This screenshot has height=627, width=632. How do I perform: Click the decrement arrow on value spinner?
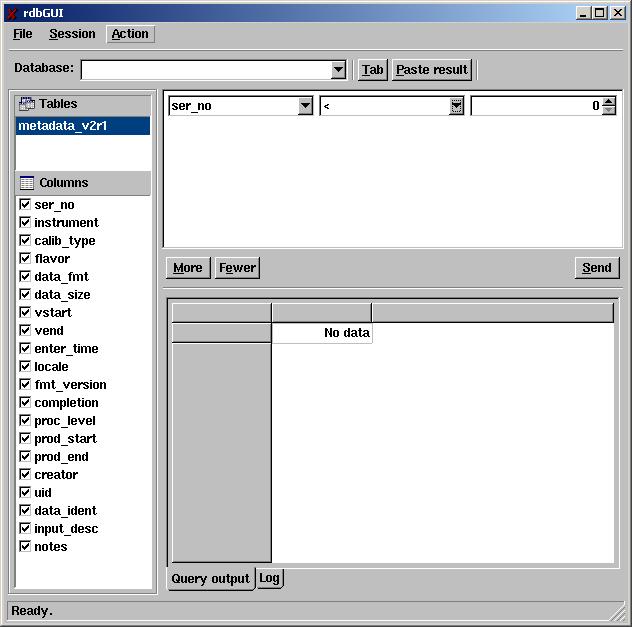609,110
